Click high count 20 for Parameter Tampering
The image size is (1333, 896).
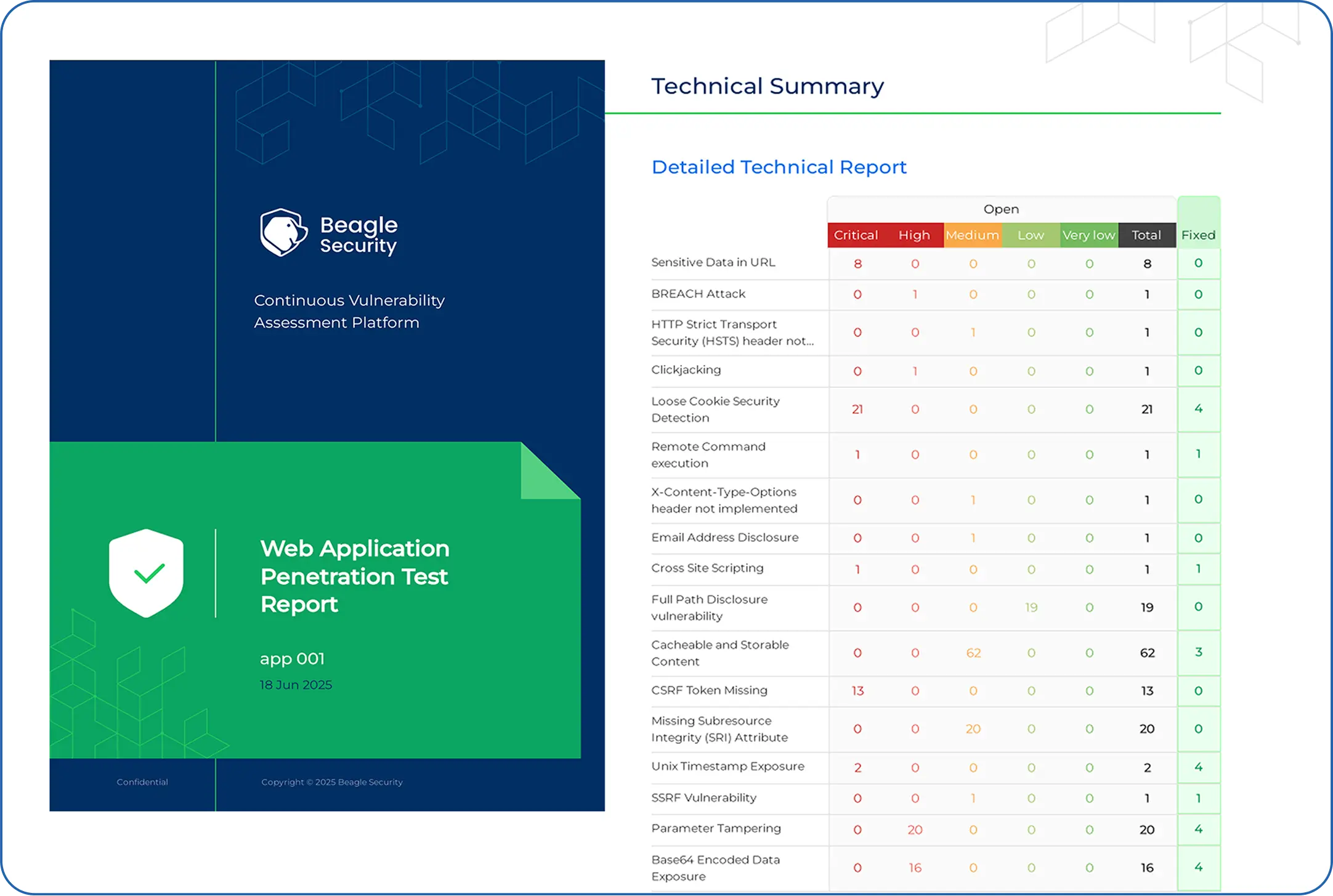pos(915,830)
